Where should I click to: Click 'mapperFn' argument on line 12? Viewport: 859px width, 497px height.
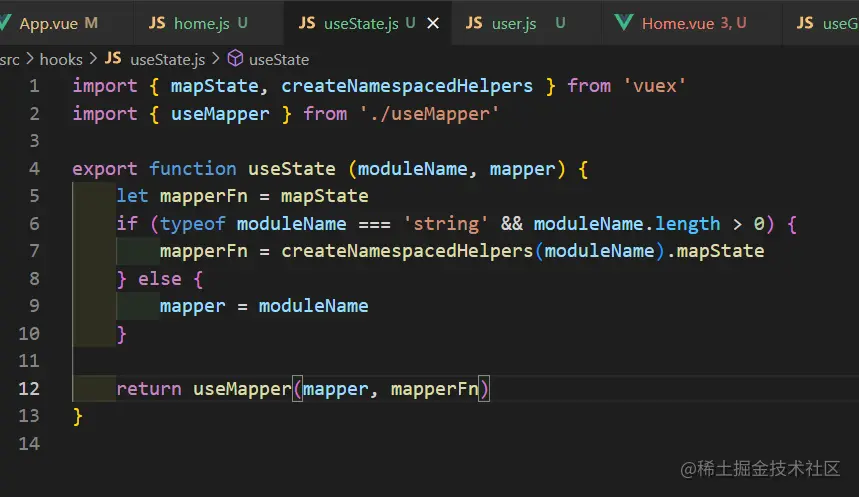(434, 389)
